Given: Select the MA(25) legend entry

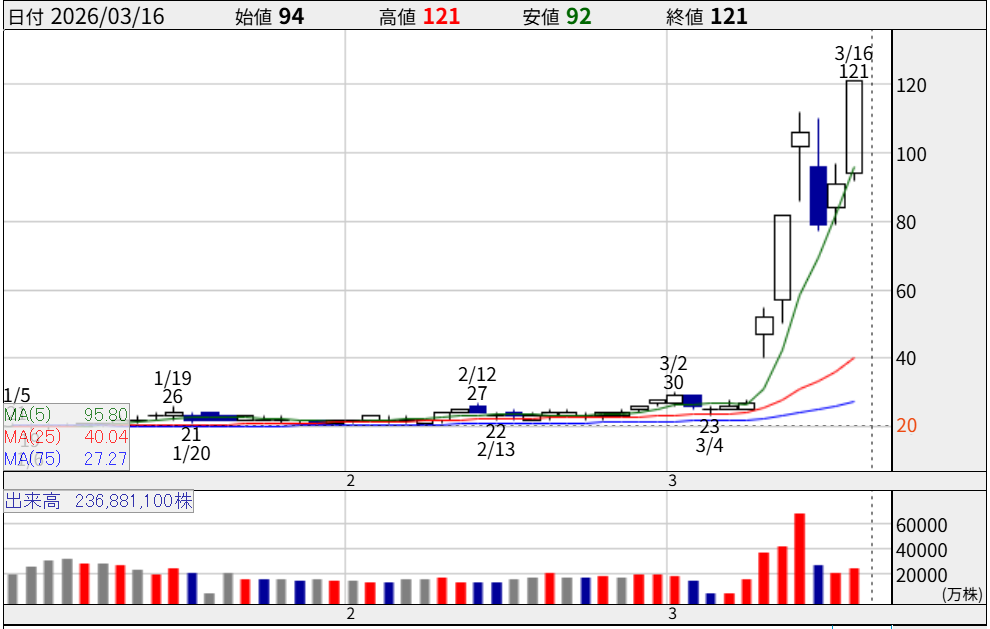Looking at the screenshot, I should point(66,437).
